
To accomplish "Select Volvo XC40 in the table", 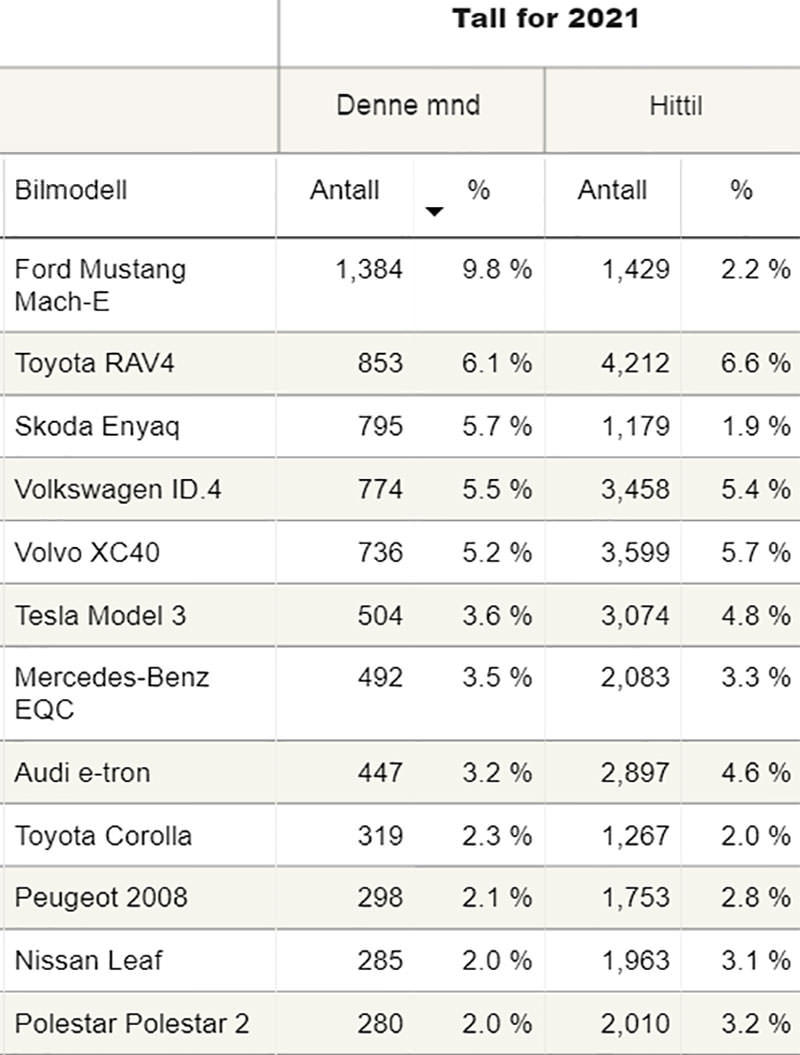I will pyautogui.click(x=87, y=552).
